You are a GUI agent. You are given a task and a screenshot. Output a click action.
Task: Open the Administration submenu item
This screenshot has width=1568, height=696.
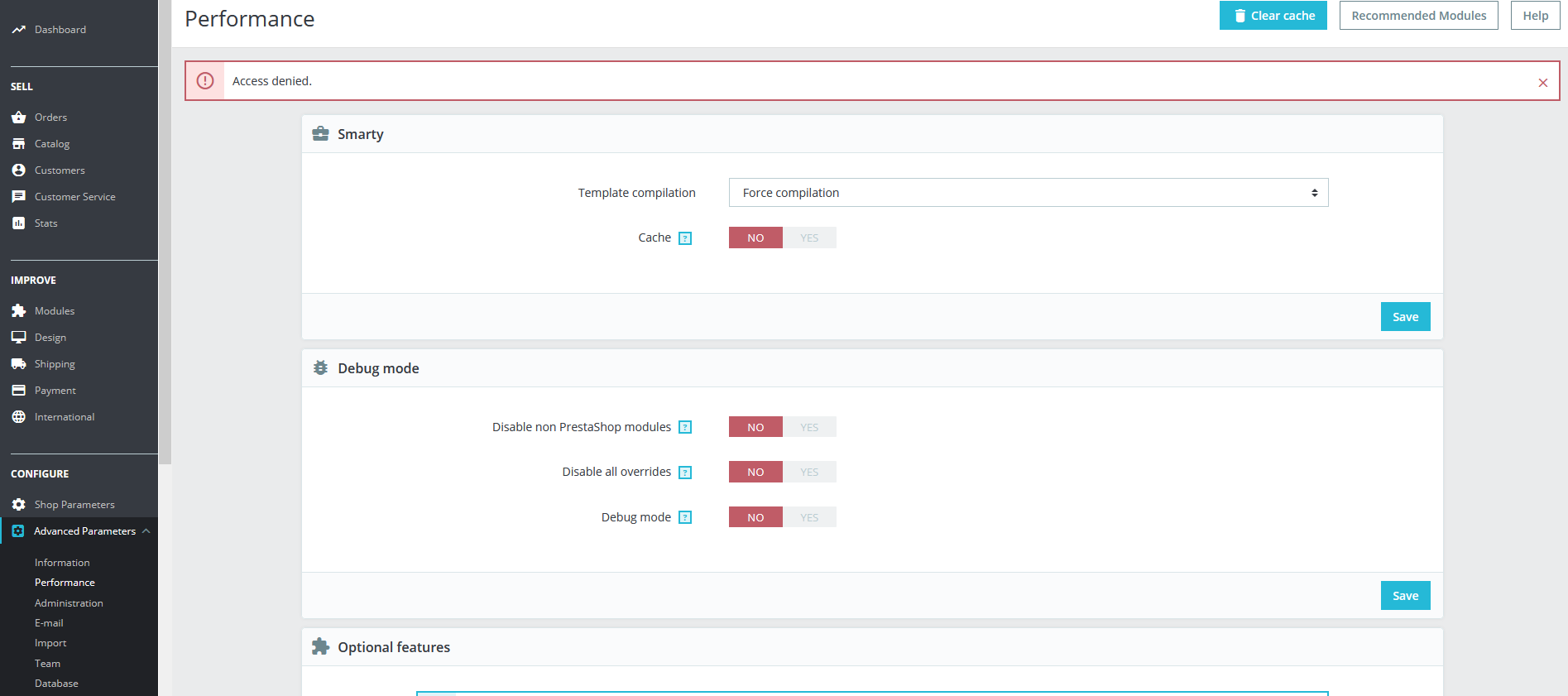69,603
